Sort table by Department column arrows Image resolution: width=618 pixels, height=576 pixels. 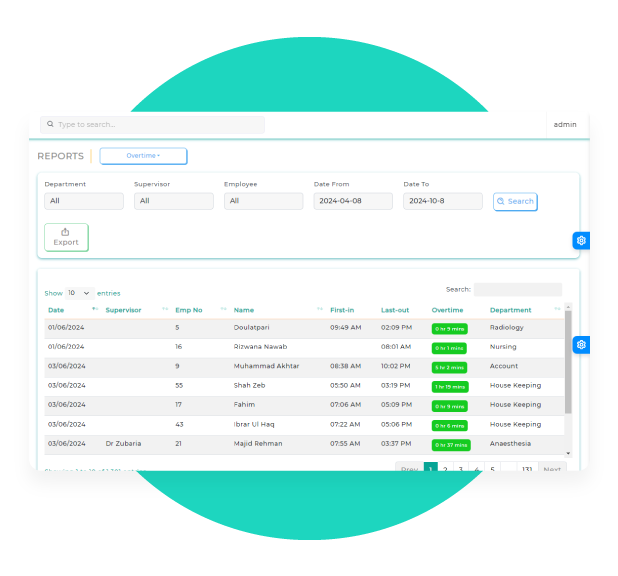click(x=557, y=310)
